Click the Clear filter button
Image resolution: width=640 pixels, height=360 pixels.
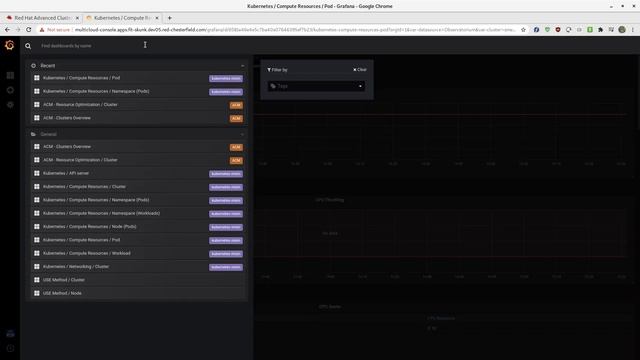click(360, 70)
